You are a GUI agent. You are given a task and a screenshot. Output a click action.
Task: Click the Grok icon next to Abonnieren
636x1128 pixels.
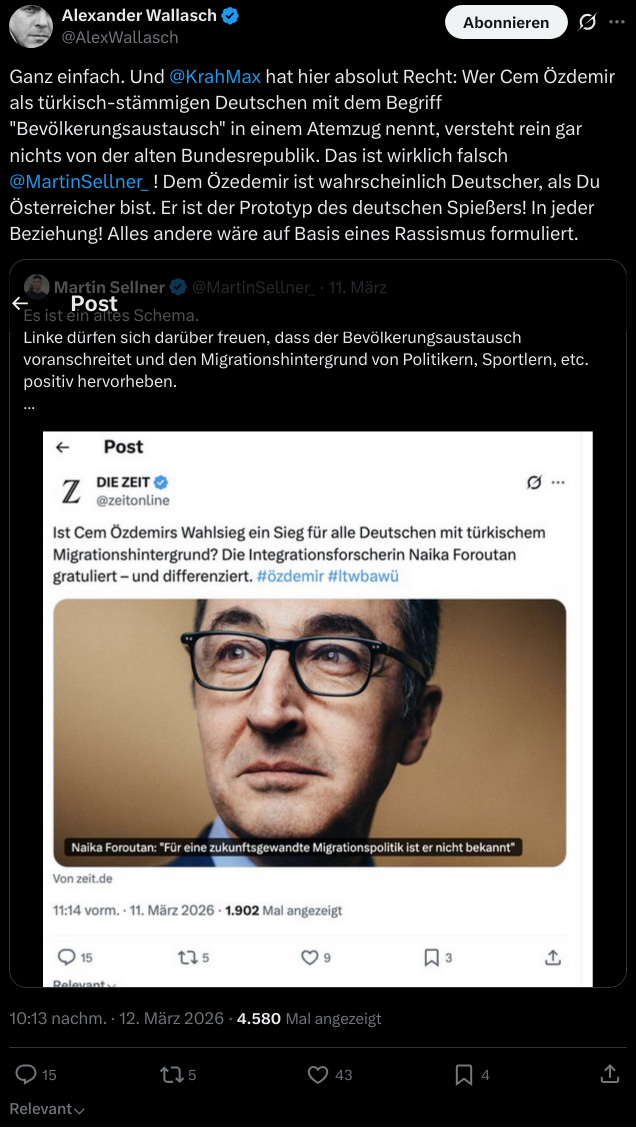click(x=588, y=22)
